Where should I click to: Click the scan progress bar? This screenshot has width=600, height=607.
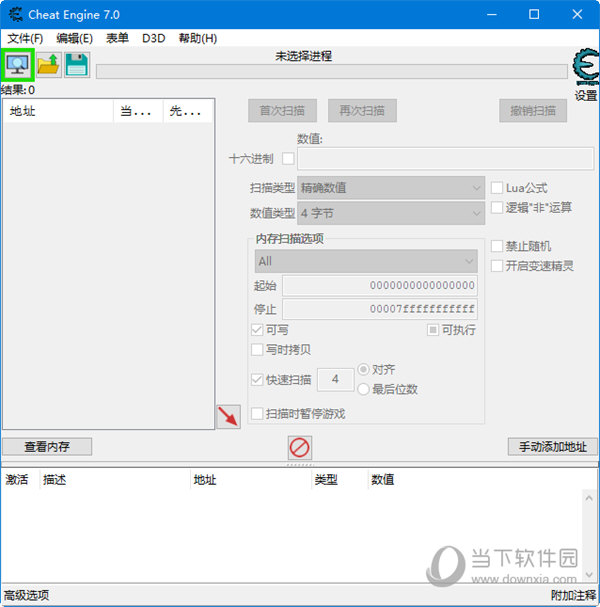click(x=332, y=72)
